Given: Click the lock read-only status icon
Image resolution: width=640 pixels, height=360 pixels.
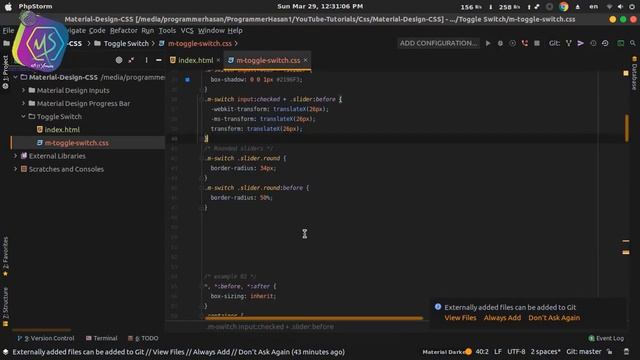Looking at the screenshot, I should click(610, 352).
